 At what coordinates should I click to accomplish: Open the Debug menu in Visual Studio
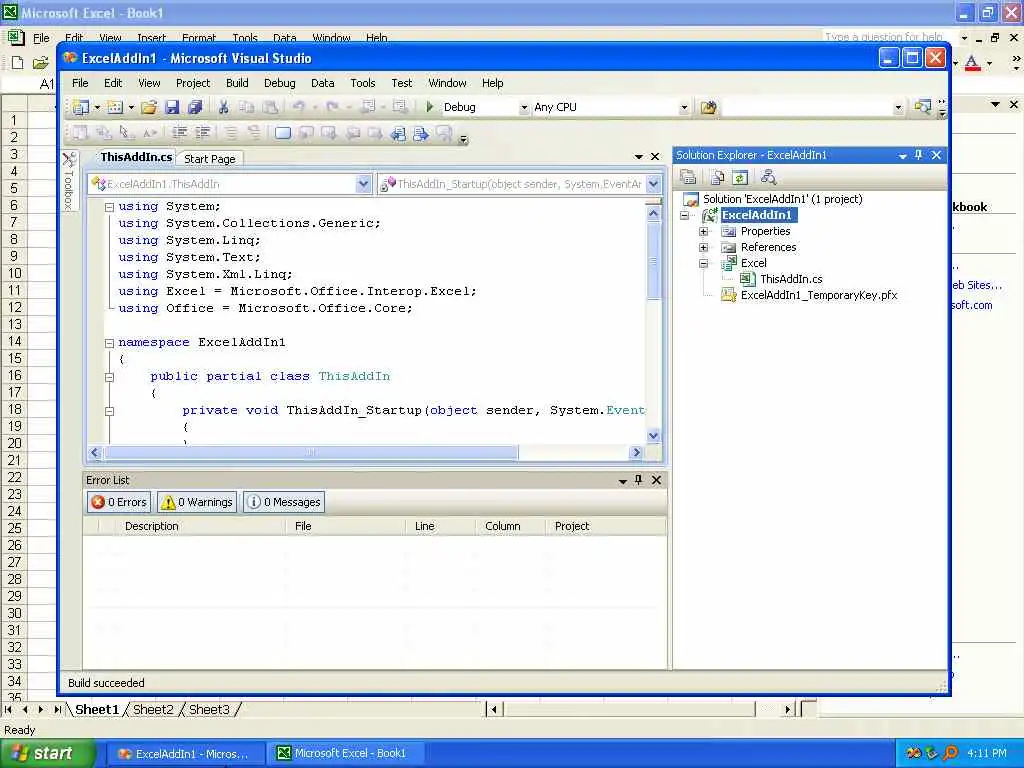[x=280, y=83]
